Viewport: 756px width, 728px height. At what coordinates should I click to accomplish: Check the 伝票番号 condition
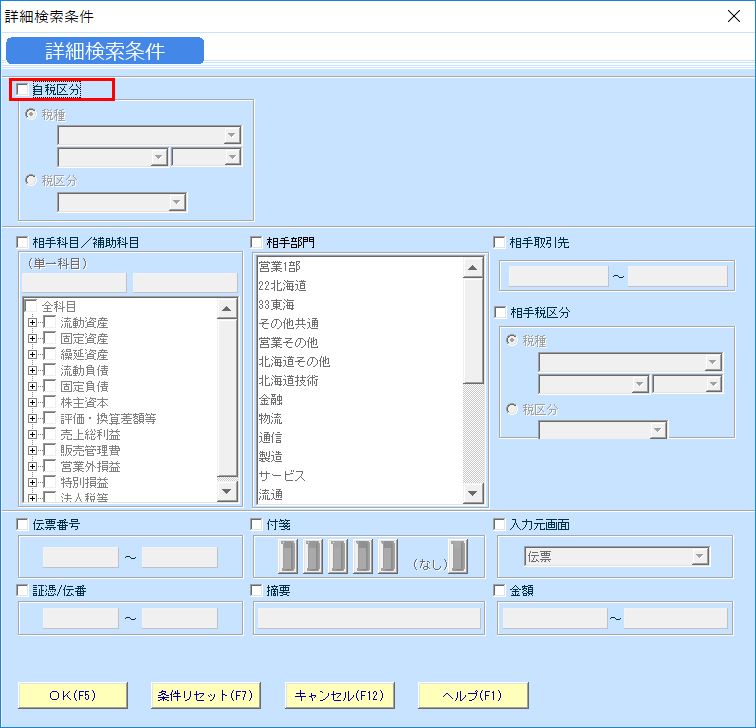click(x=22, y=524)
